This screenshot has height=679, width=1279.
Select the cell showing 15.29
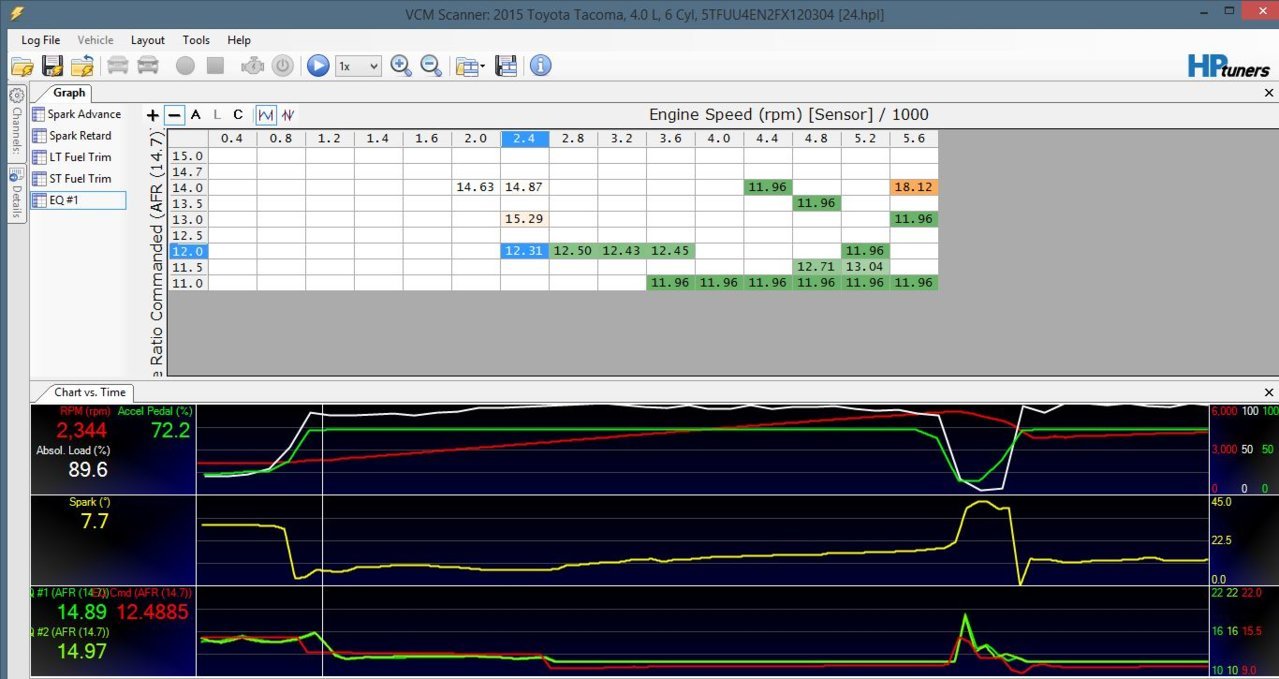[x=525, y=219]
